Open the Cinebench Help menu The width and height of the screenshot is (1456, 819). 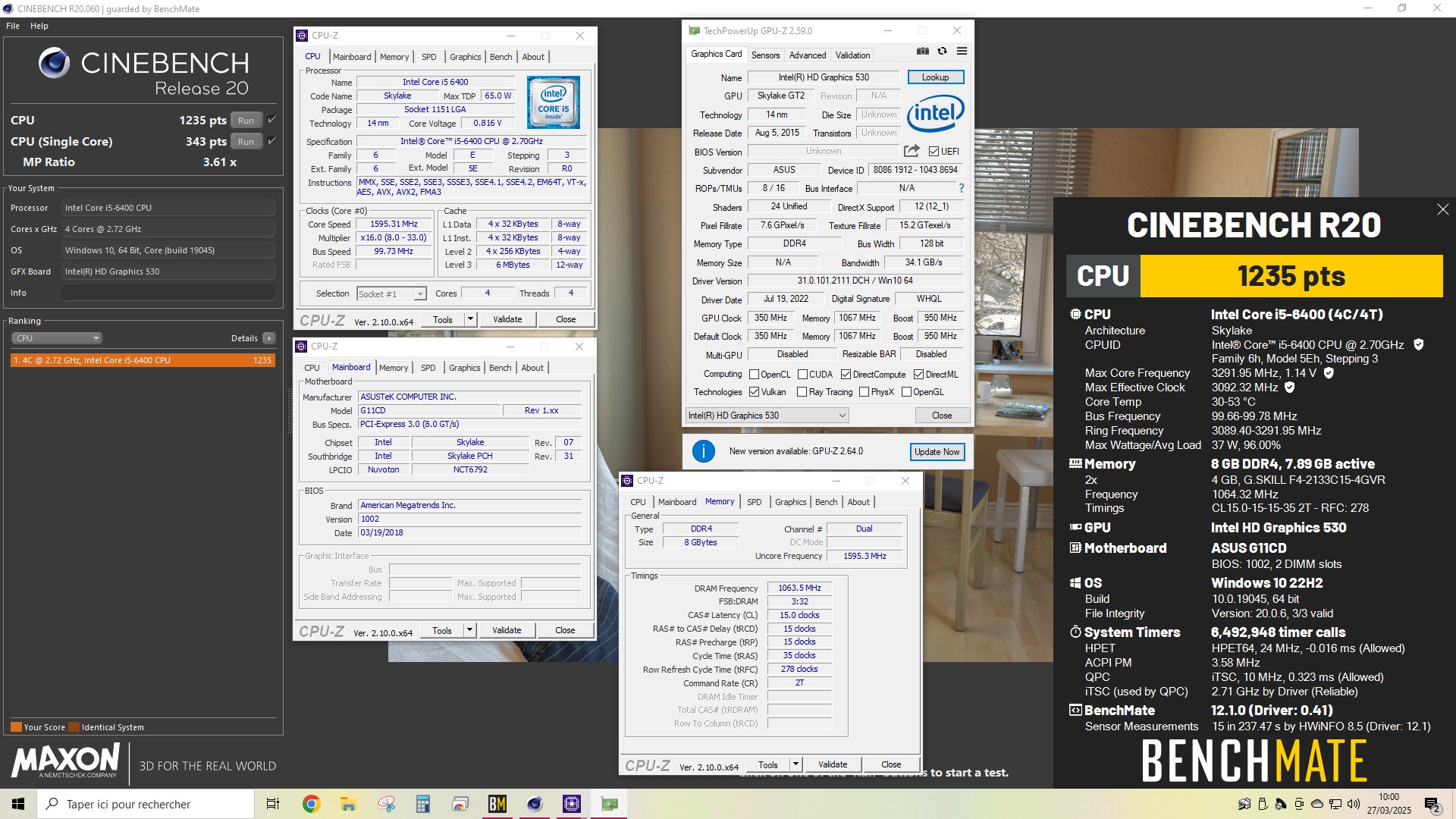pos(39,26)
